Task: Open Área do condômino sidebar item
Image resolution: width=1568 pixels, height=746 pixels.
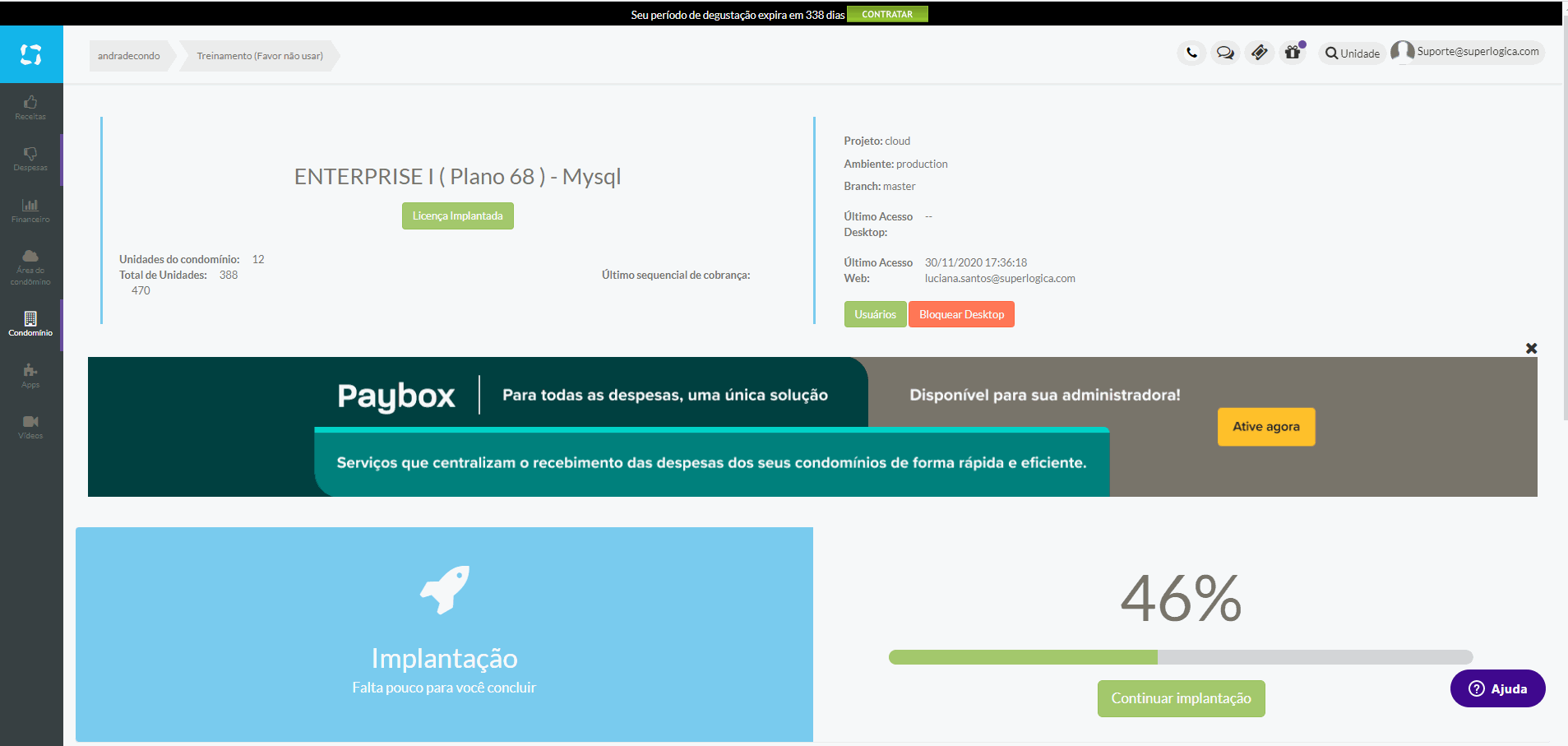Action: (x=30, y=267)
